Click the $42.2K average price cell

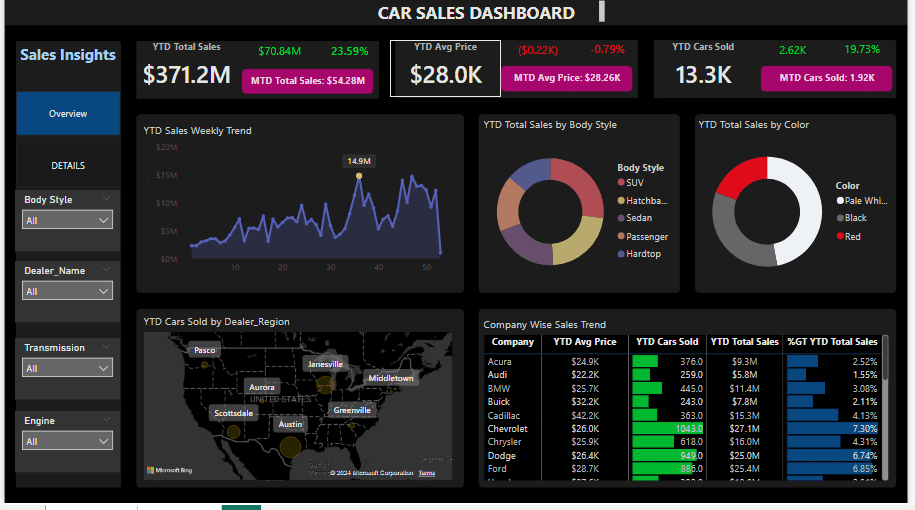click(x=585, y=415)
